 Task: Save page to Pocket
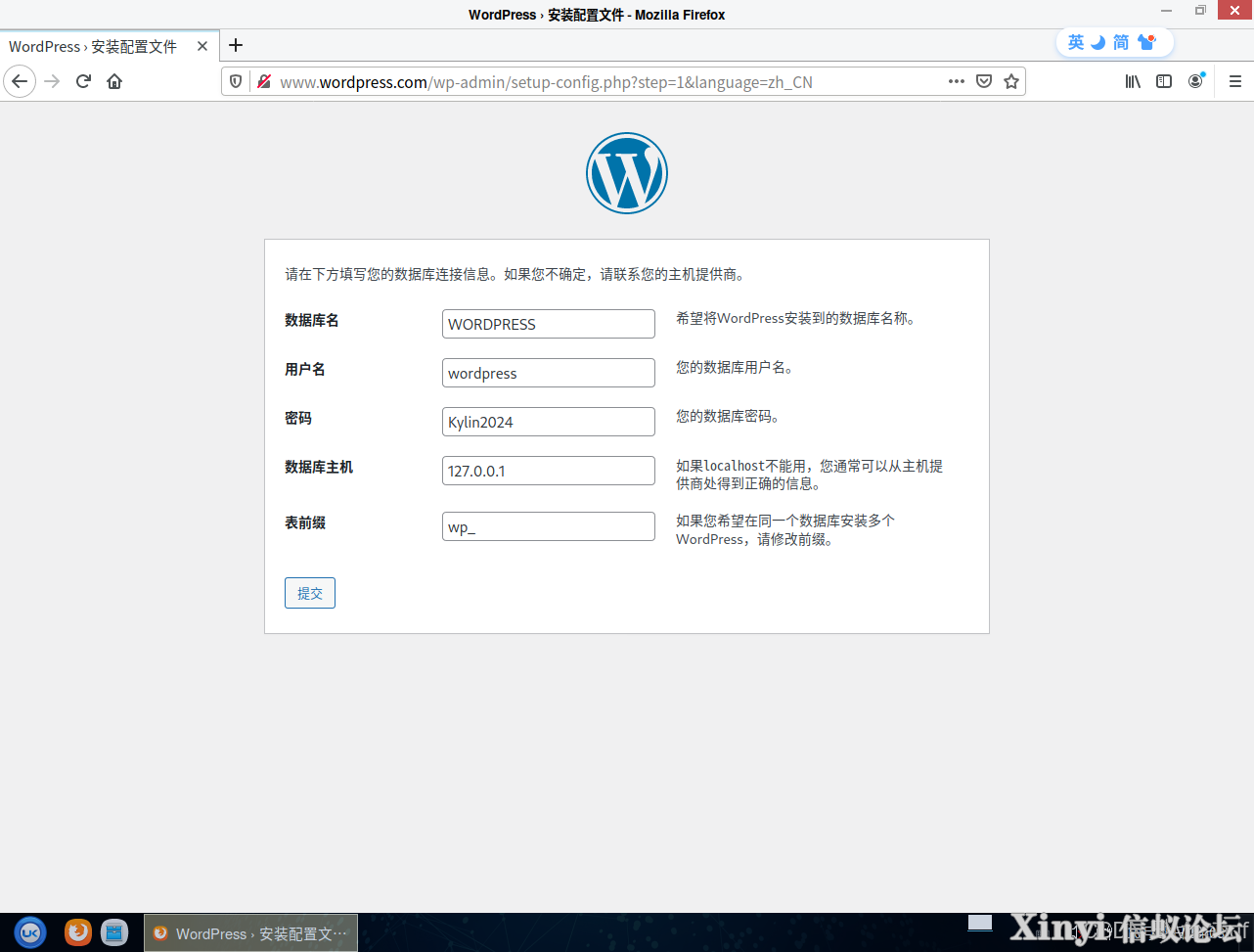(984, 81)
